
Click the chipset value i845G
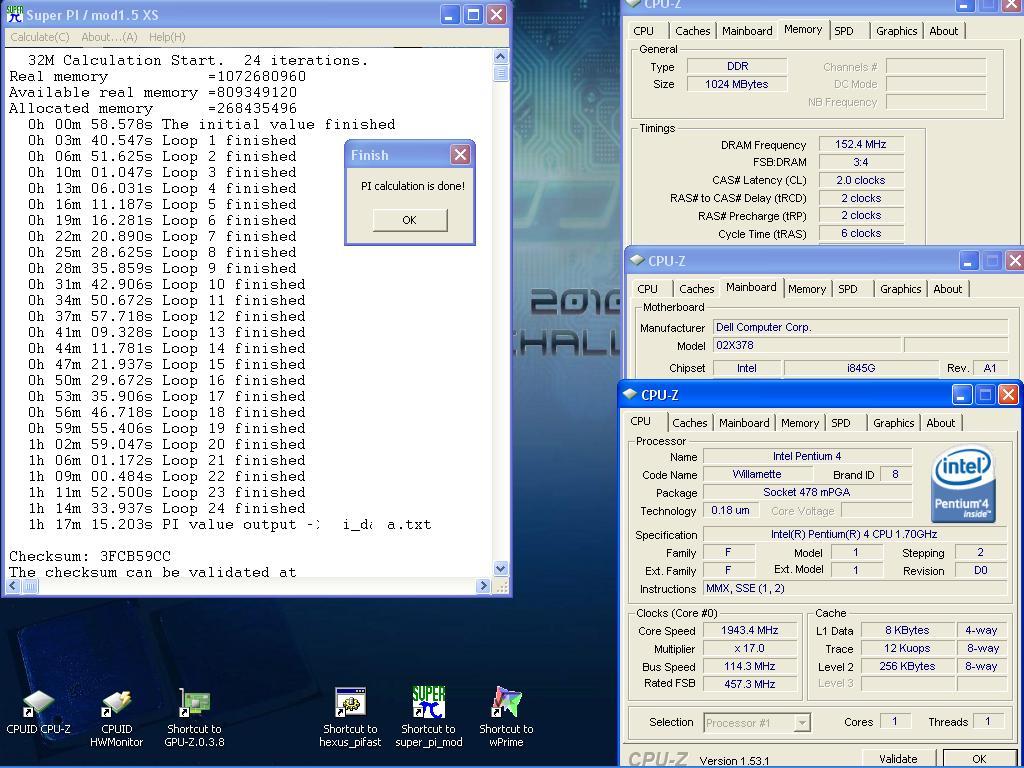point(861,368)
